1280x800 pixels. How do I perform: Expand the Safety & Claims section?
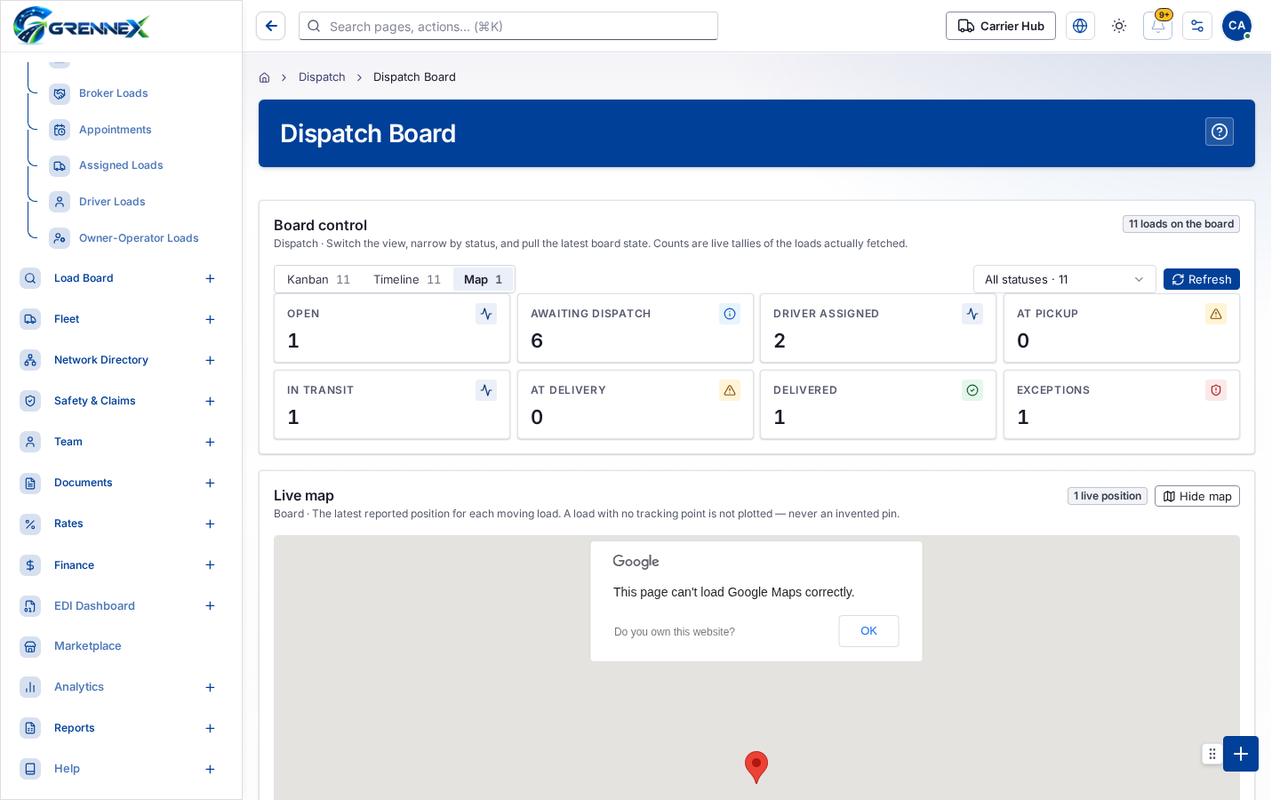(210, 401)
